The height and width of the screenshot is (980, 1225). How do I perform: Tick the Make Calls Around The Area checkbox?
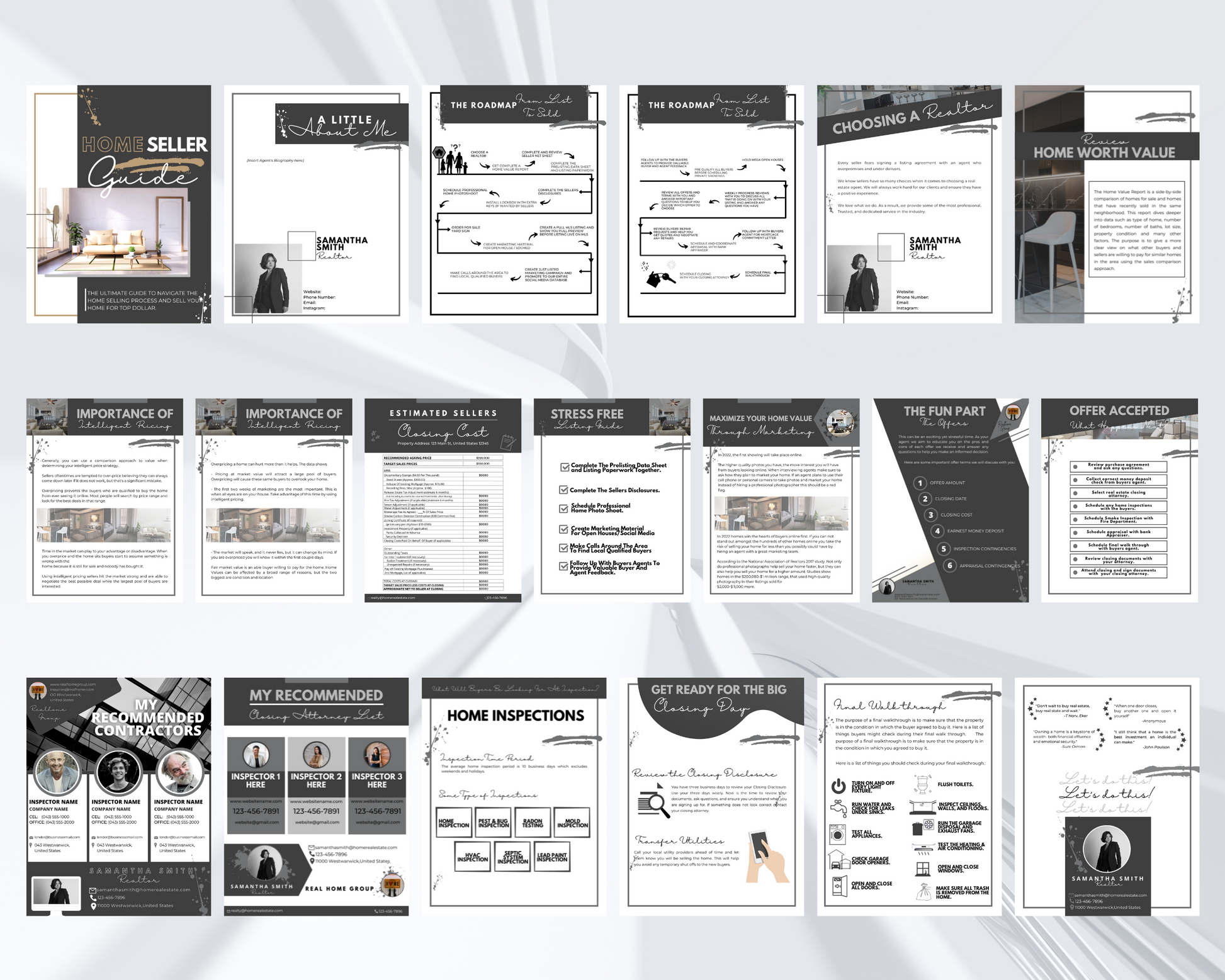click(x=564, y=548)
